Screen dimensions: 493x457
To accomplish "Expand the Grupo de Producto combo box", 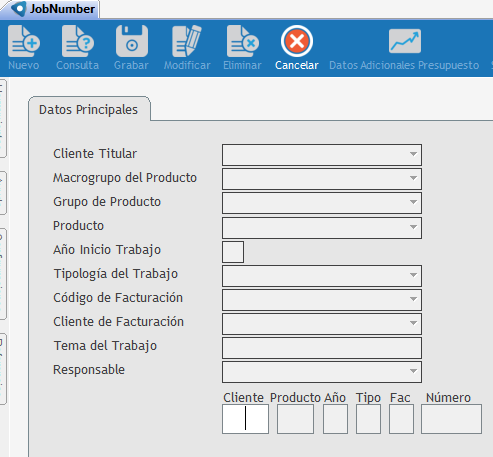I will point(322,203).
